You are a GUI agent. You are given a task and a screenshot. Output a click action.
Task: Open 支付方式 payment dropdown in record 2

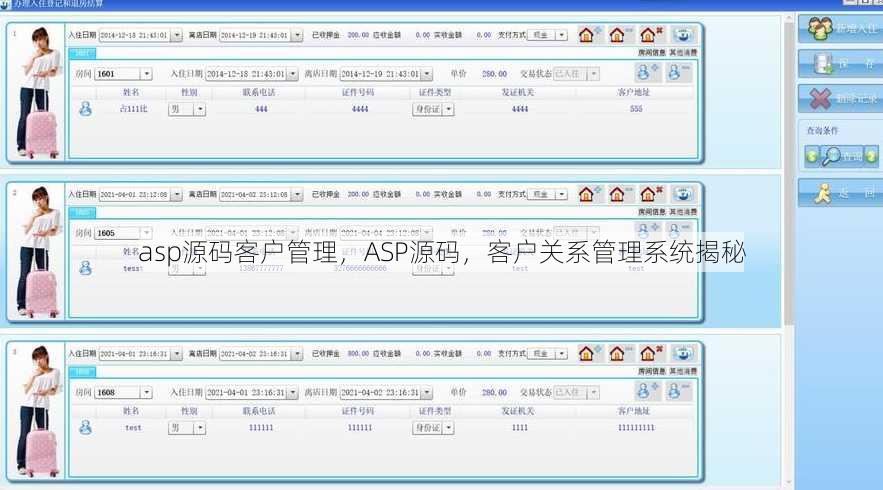pos(561,194)
